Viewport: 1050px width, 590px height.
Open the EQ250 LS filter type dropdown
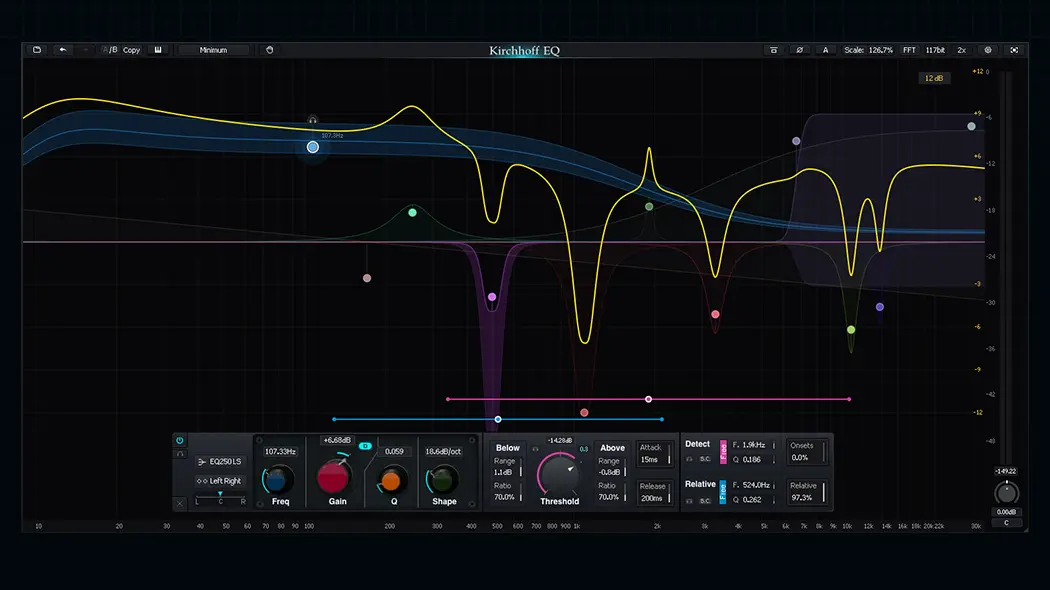click(219, 461)
